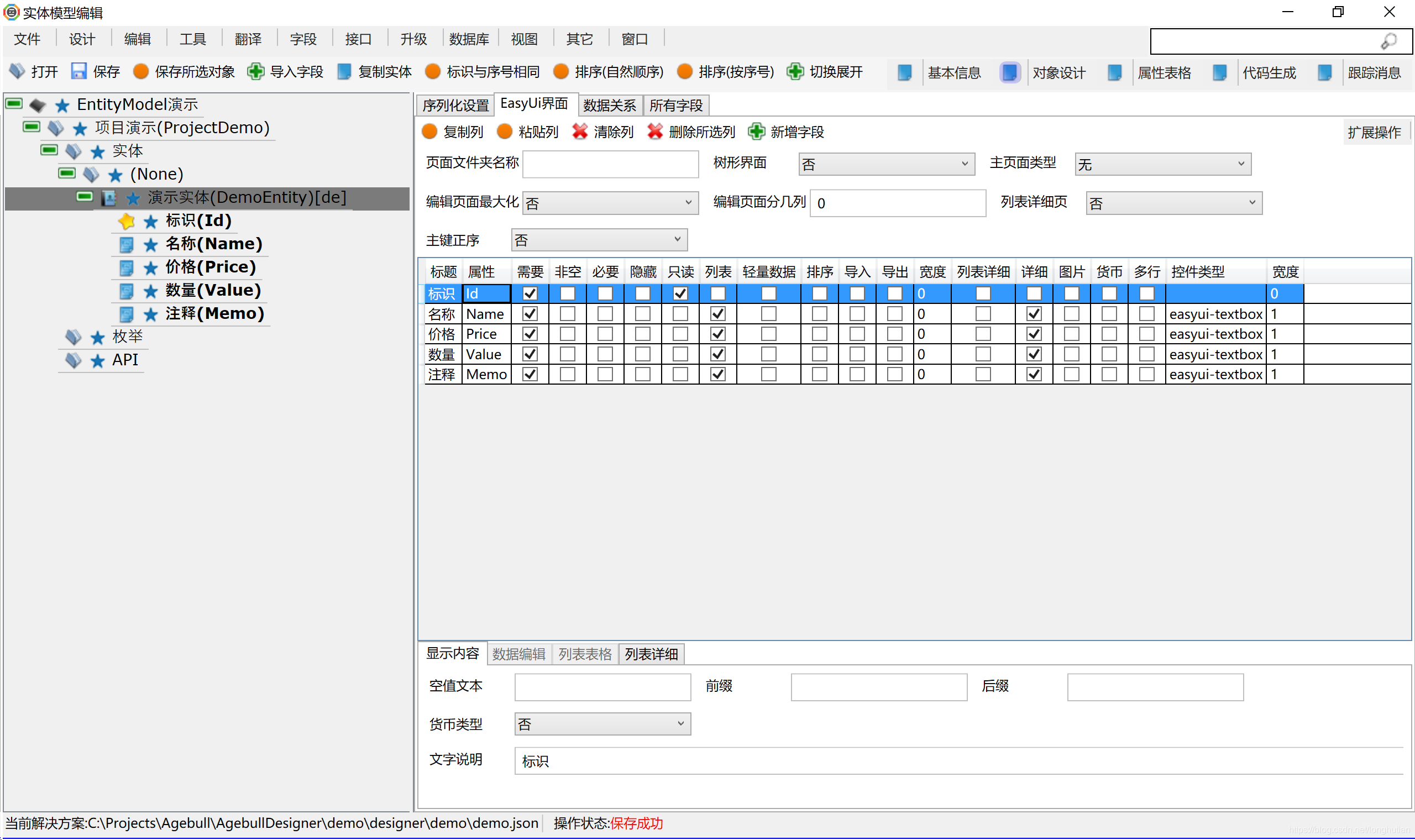Switch to the 数据关系 tab

point(610,106)
